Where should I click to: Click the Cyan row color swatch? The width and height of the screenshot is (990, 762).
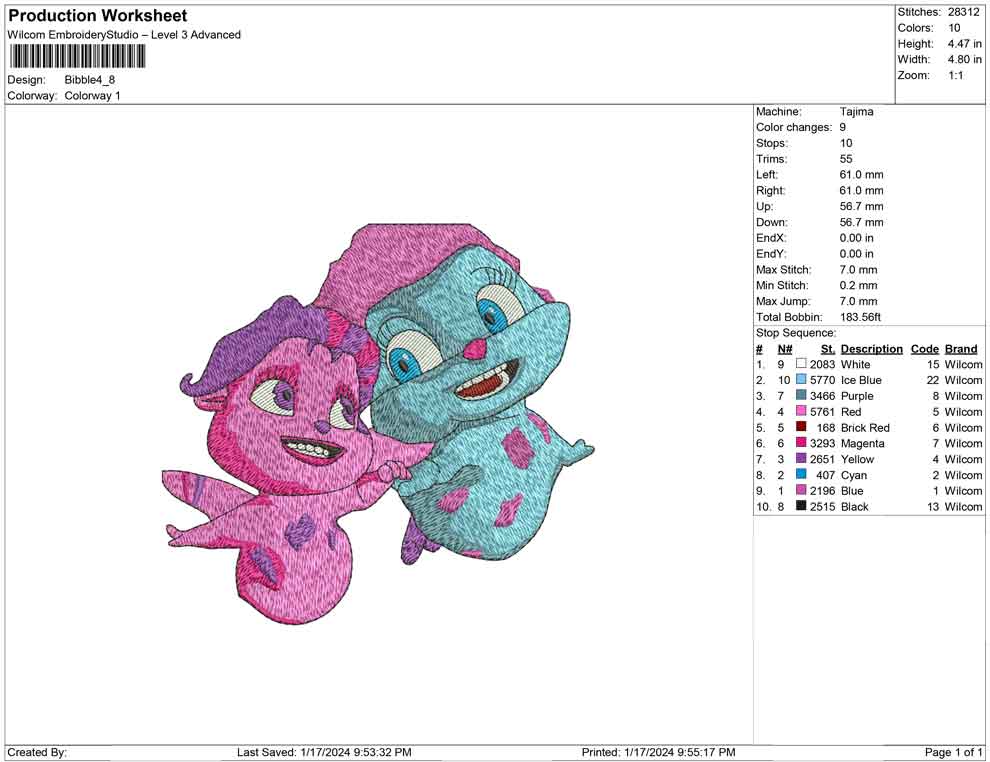pos(801,474)
